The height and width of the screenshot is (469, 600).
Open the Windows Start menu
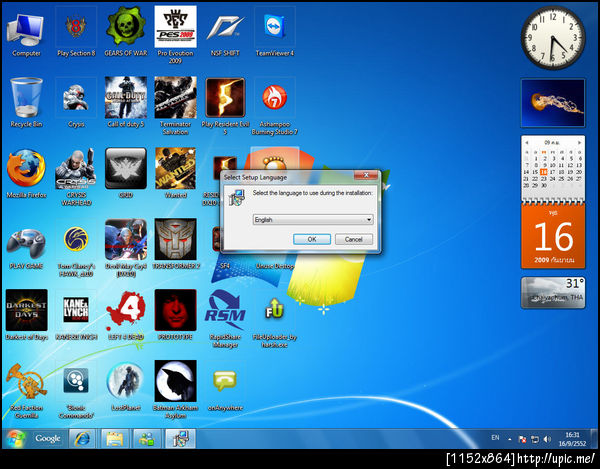[15, 438]
